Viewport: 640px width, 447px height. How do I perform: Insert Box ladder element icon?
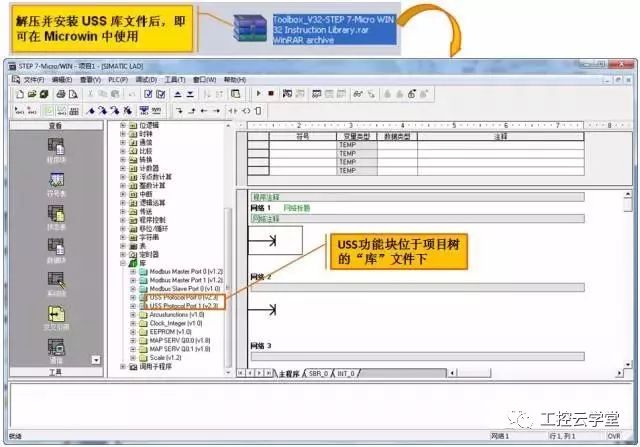[x=258, y=111]
